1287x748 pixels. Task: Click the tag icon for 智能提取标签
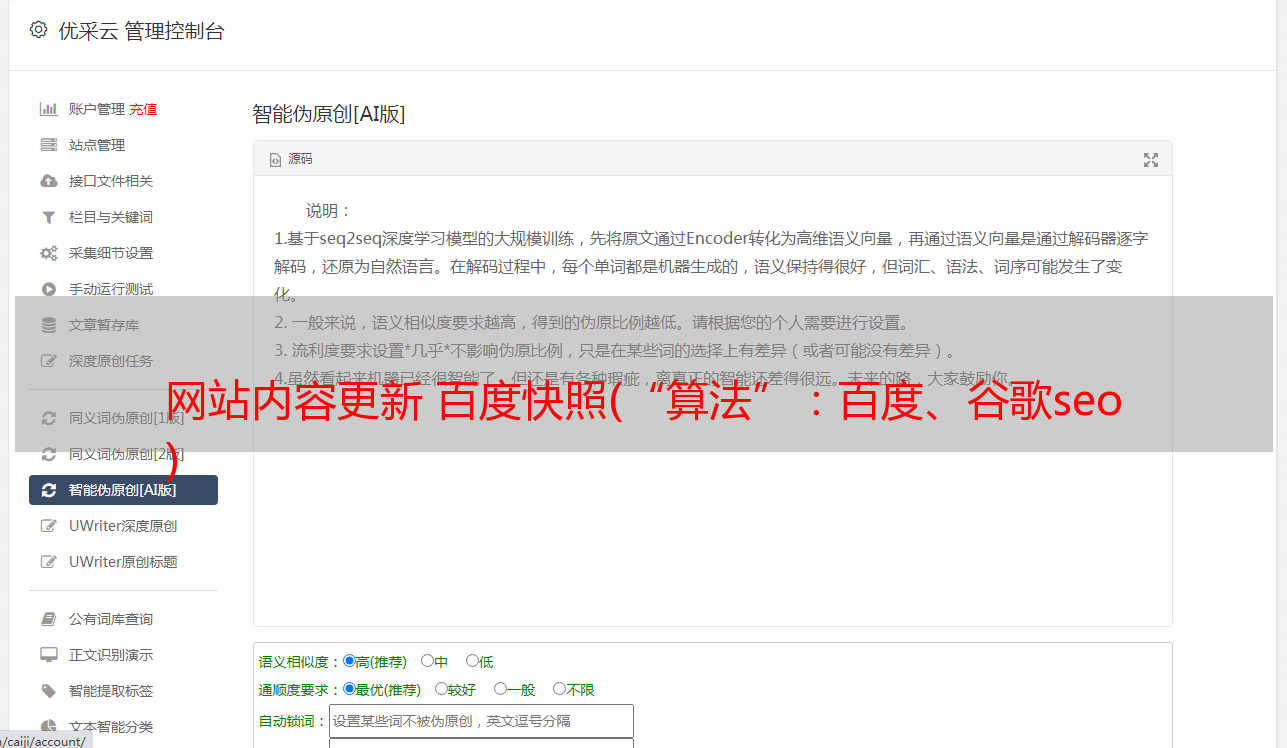click(x=48, y=691)
